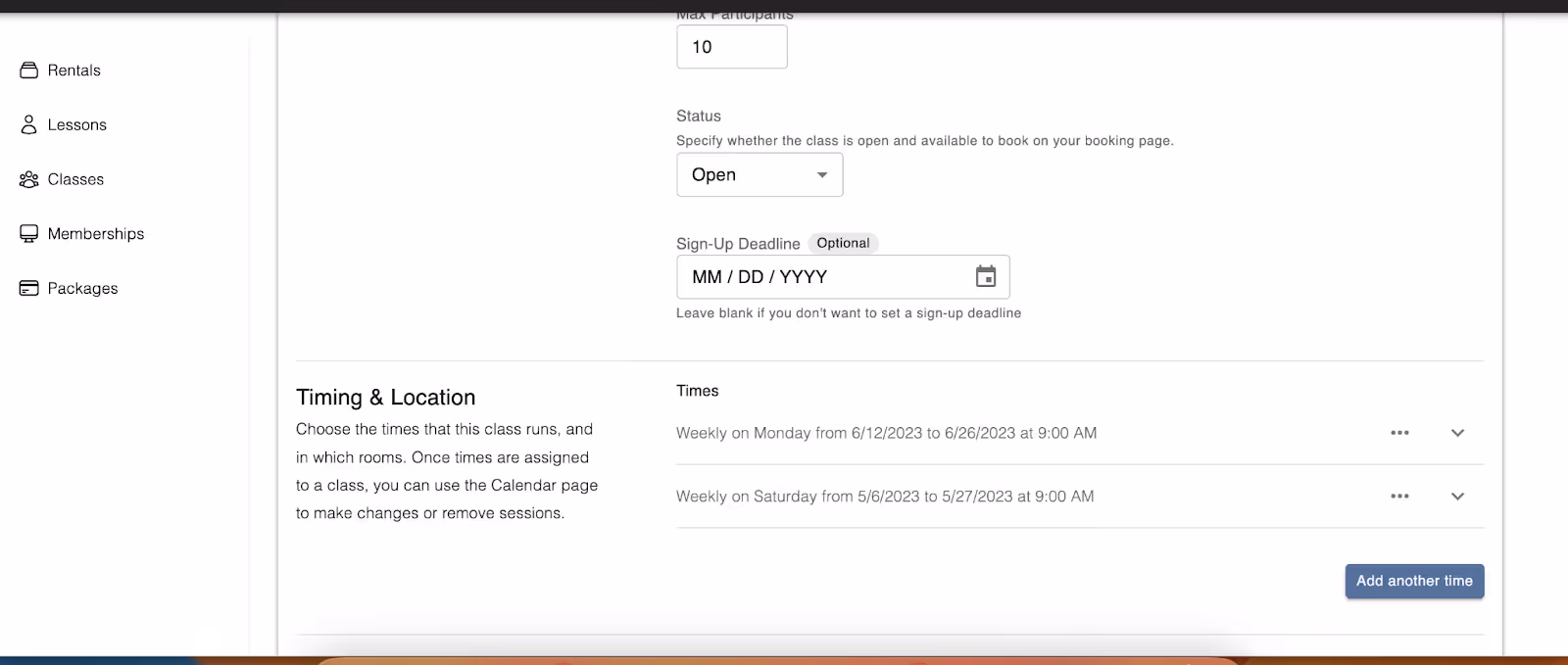Viewport: 1568px width, 665px height.
Task: Open the Status dropdown set to Open
Action: (x=759, y=174)
